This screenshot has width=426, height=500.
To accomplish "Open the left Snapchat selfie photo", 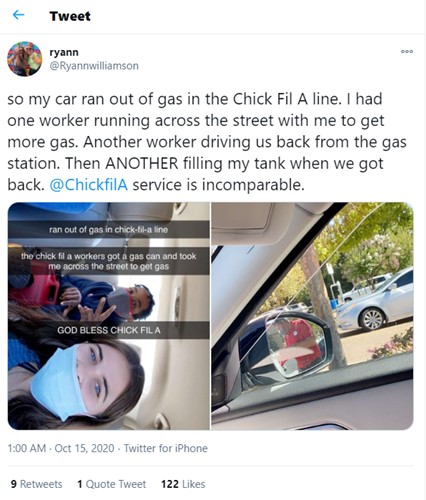I will (x=109, y=316).
